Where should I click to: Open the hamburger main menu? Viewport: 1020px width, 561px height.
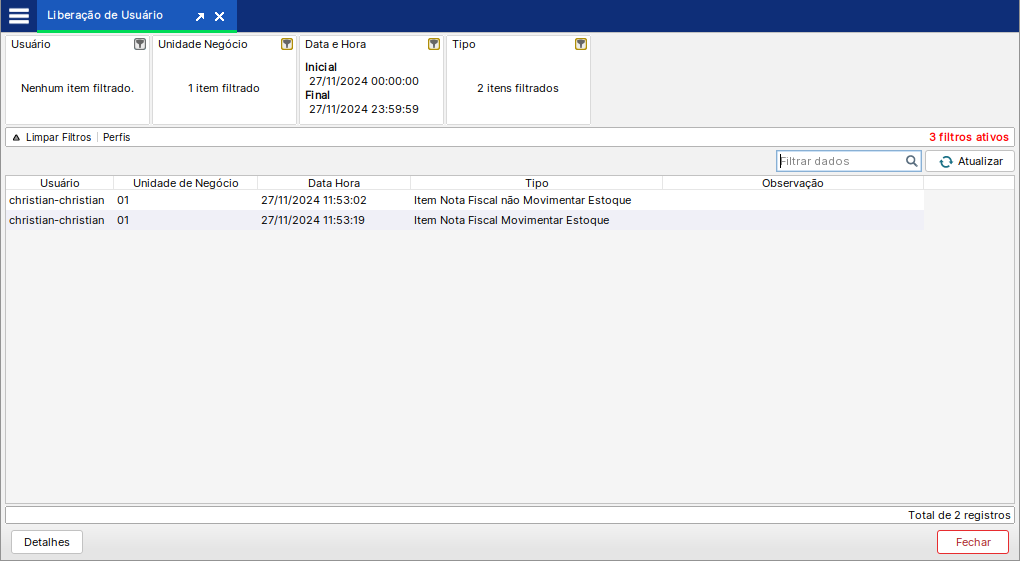click(18, 16)
